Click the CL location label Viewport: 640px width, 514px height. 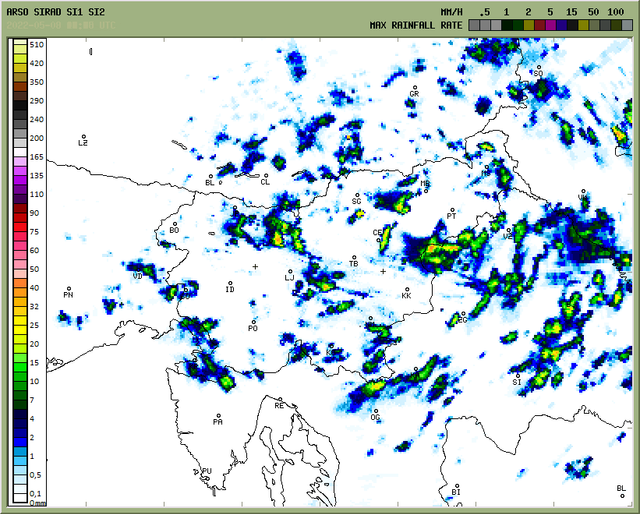(x=265, y=182)
